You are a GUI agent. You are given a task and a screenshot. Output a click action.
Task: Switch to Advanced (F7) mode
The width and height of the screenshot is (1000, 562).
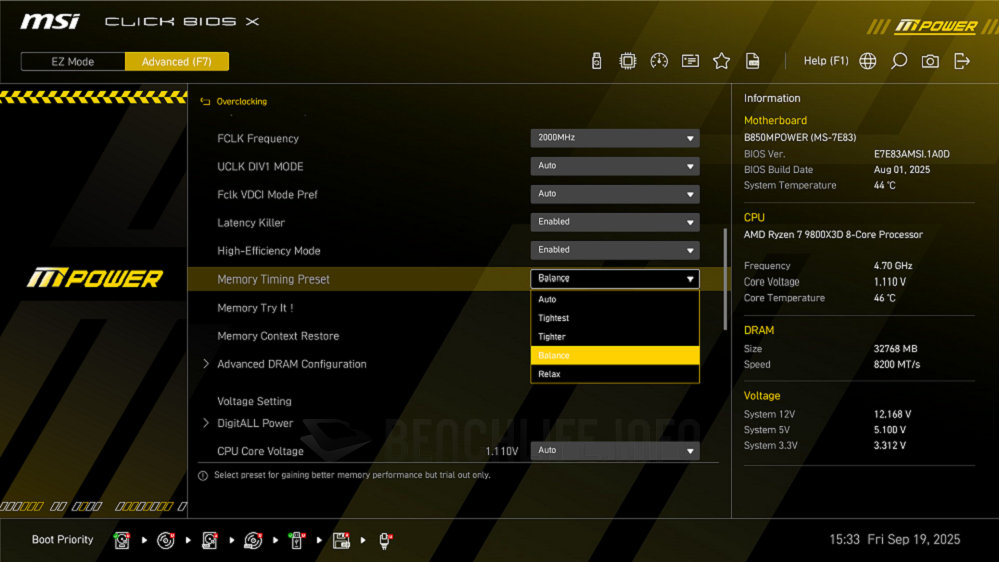(177, 62)
